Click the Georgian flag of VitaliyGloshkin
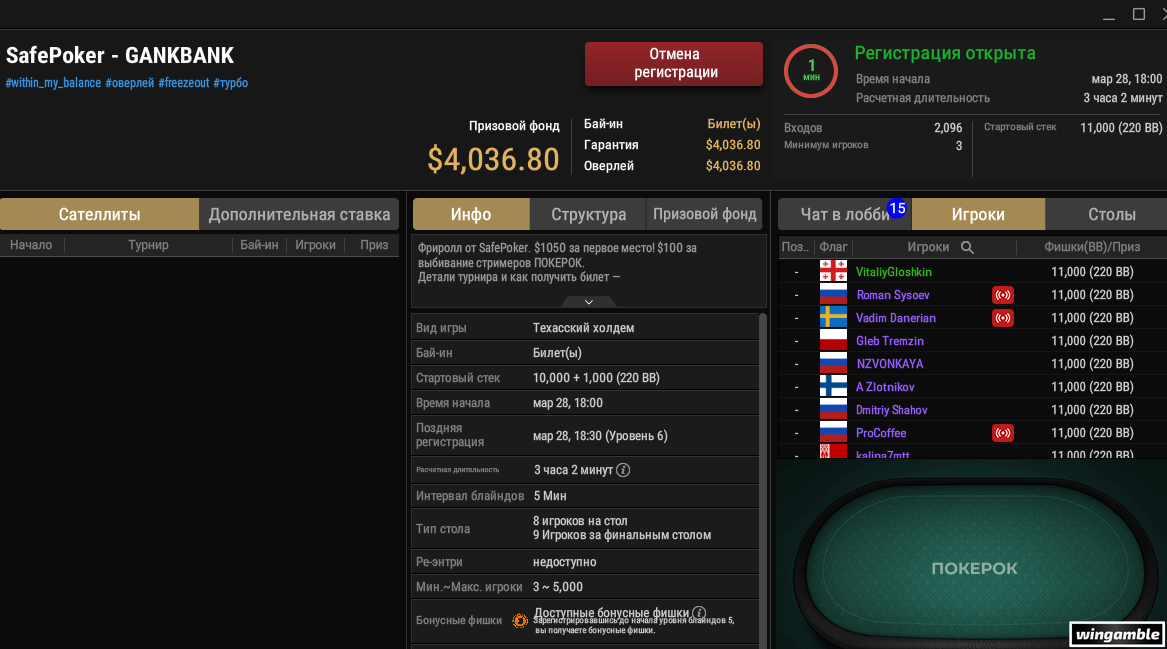Screen dimensions: 1167x649 point(833,272)
